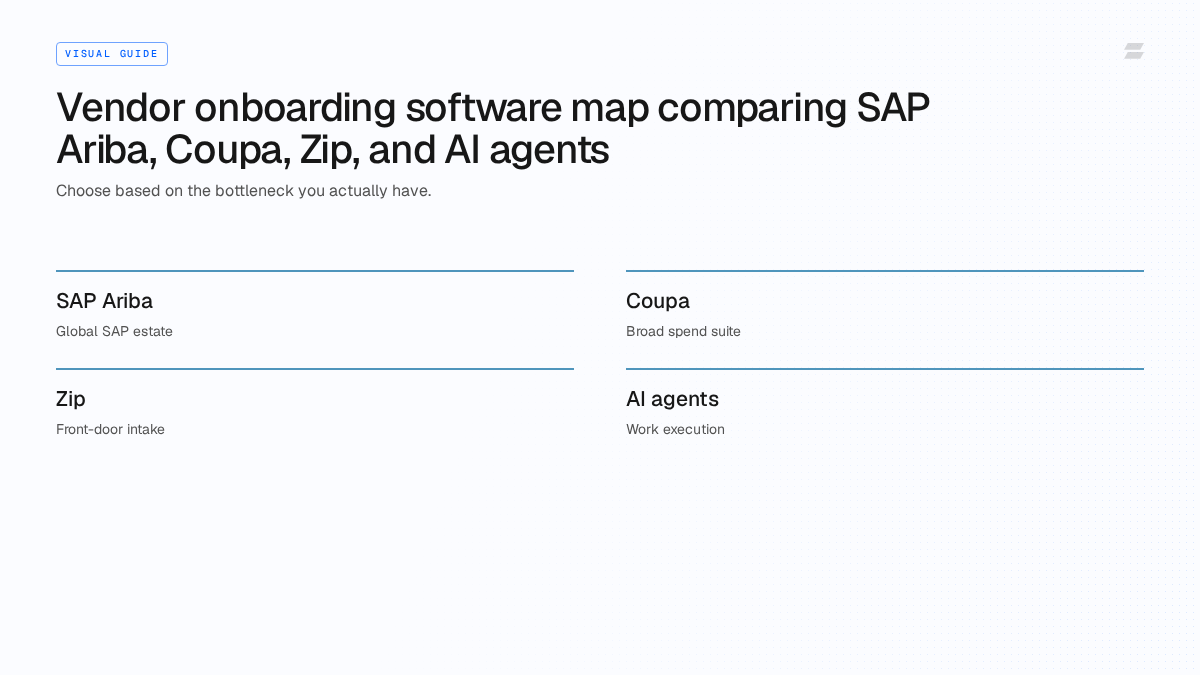The height and width of the screenshot is (675, 1200).
Task: Open the Coupa heading
Action: (x=657, y=301)
